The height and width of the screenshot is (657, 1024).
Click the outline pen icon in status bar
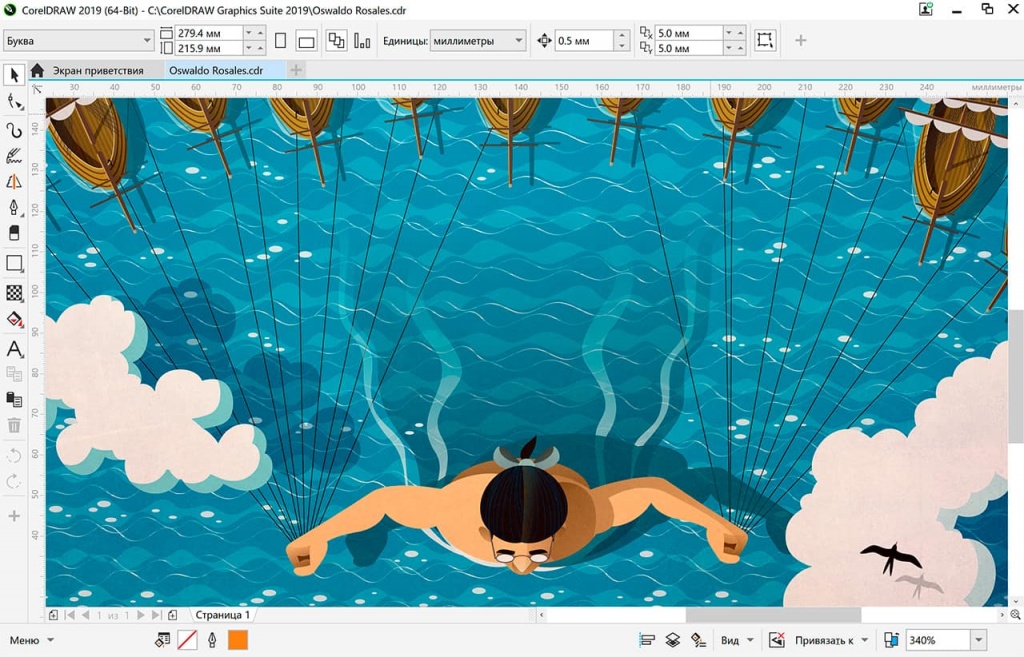click(212, 640)
